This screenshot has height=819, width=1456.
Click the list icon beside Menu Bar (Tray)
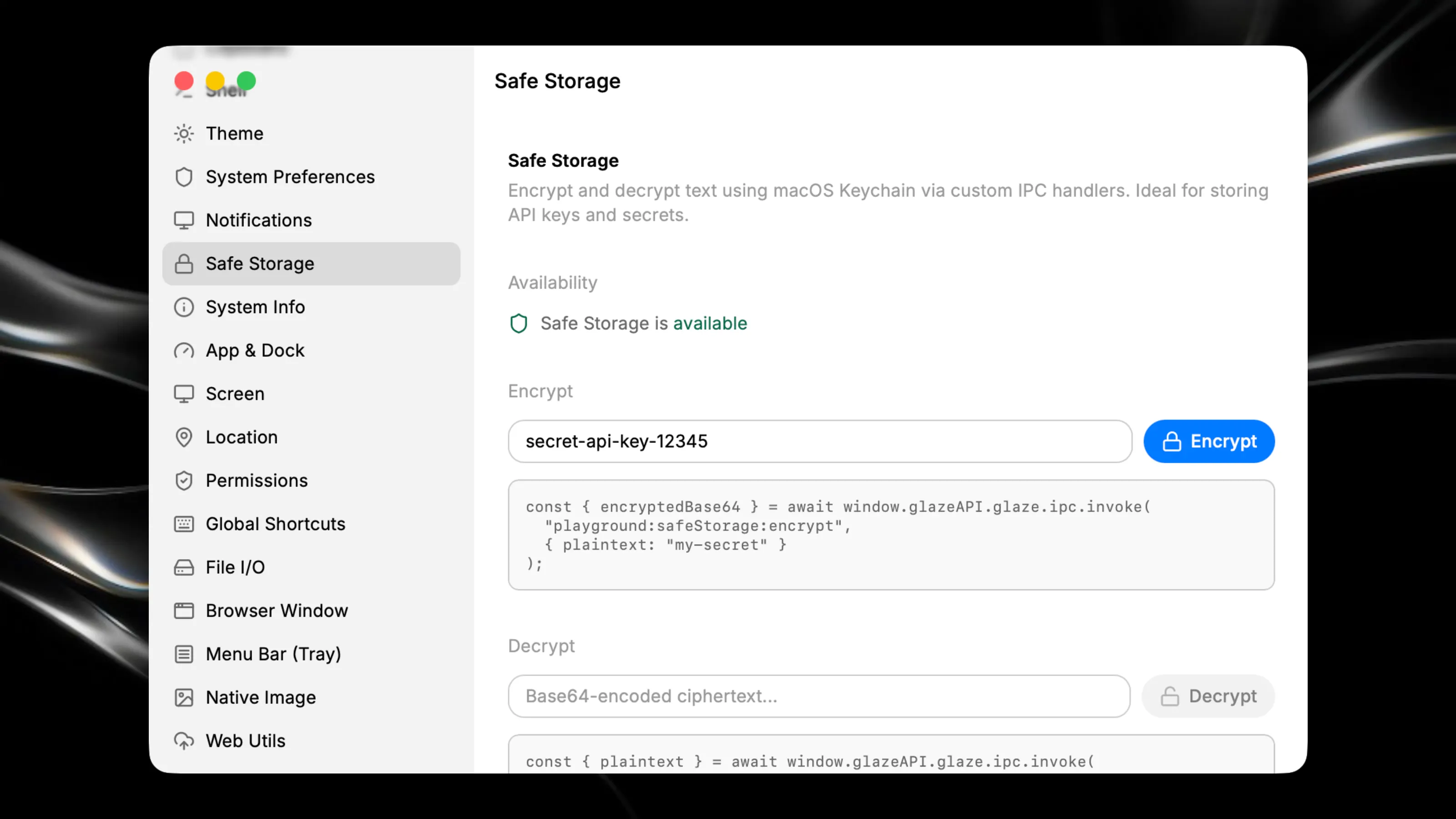(184, 655)
